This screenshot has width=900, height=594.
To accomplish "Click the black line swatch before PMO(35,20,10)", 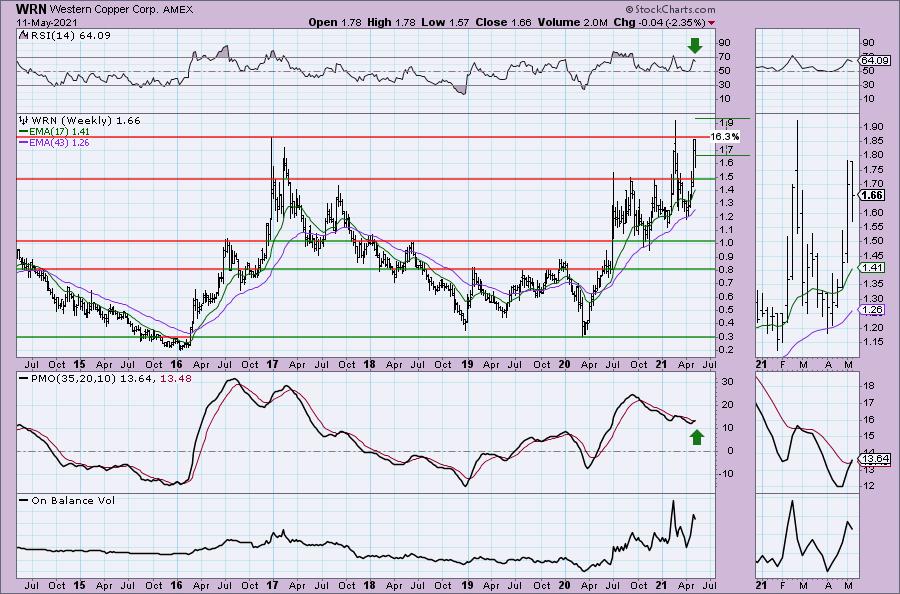I will tap(24, 379).
